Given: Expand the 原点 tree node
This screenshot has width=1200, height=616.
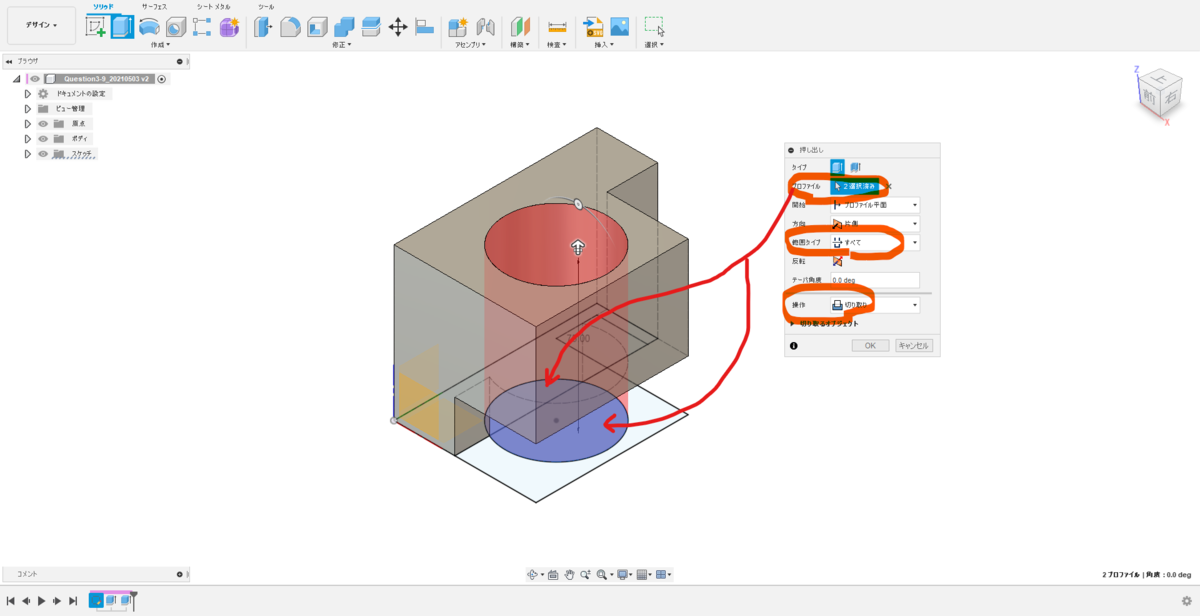Looking at the screenshot, I should tap(28, 124).
